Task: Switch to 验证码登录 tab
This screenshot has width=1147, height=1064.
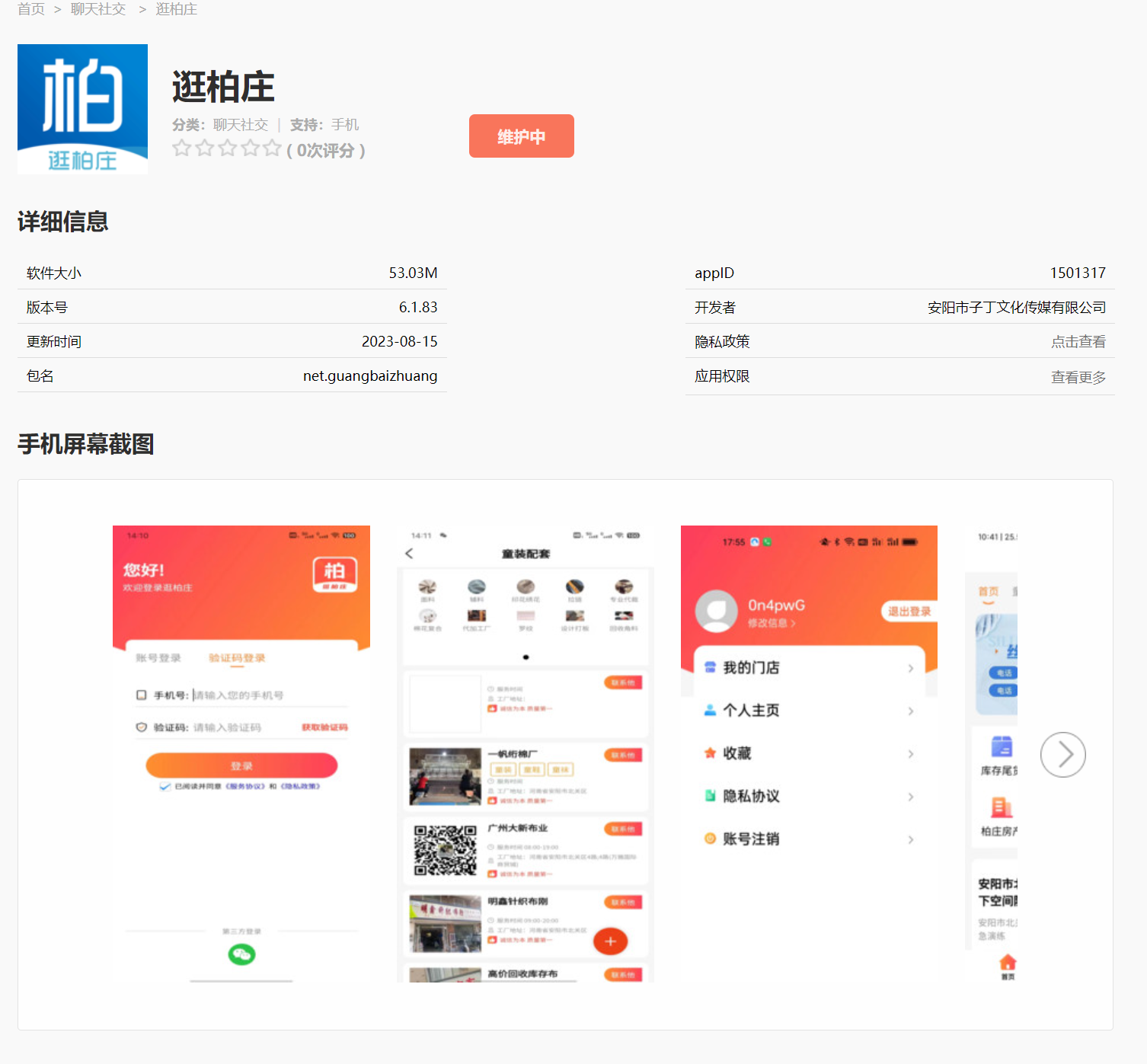Action: [237, 658]
